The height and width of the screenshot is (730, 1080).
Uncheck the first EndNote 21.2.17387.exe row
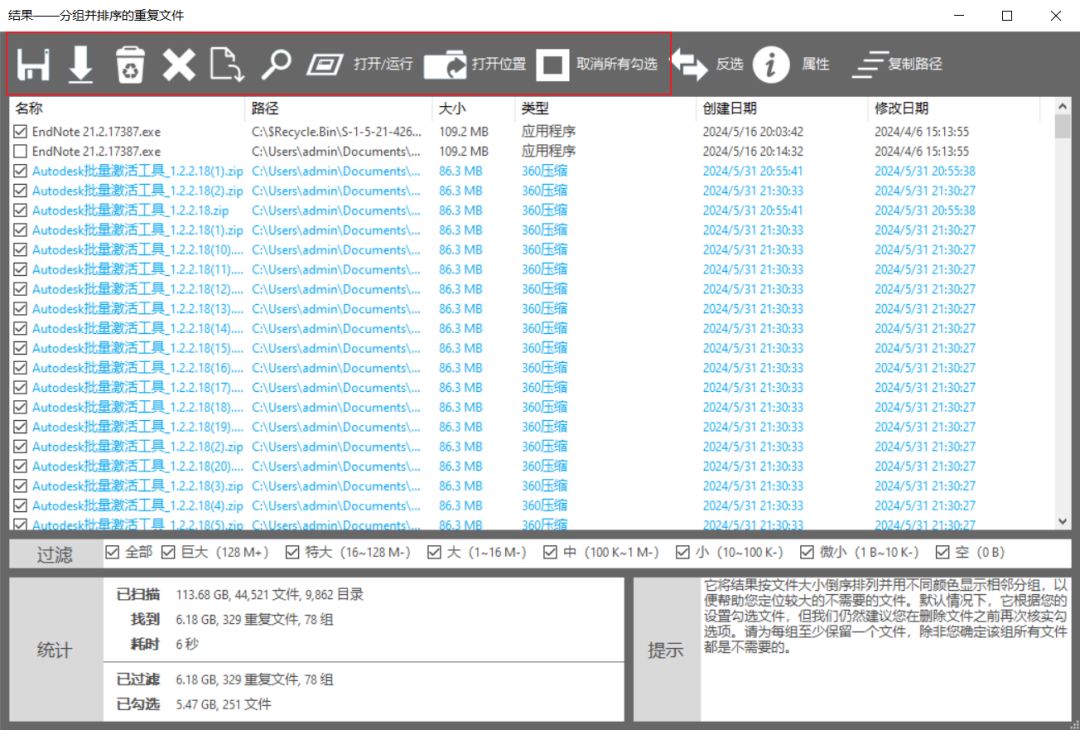pyautogui.click(x=20, y=132)
